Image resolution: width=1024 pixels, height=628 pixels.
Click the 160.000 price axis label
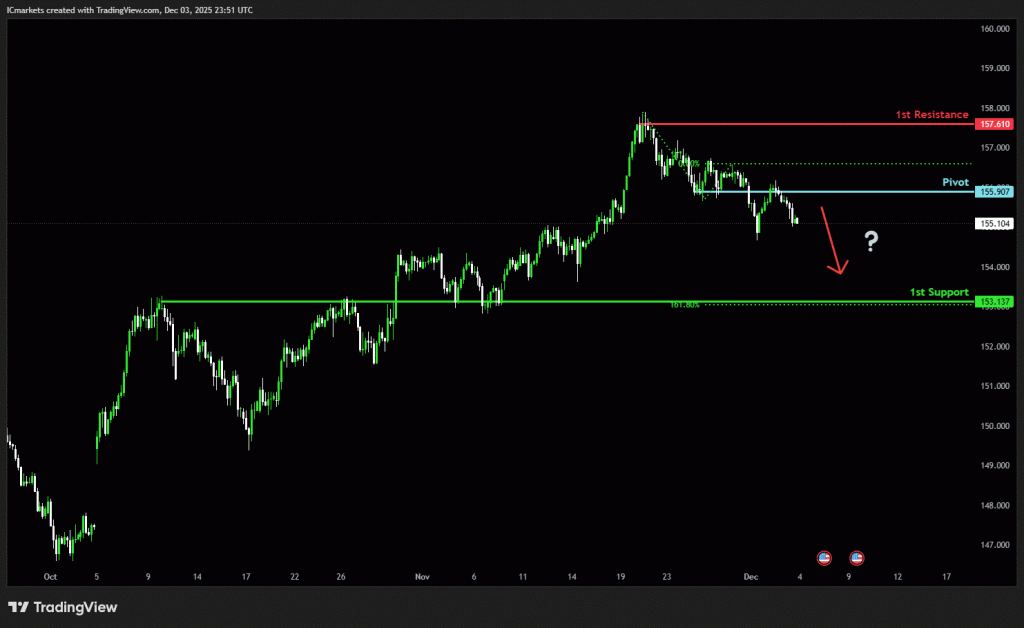click(x=993, y=29)
